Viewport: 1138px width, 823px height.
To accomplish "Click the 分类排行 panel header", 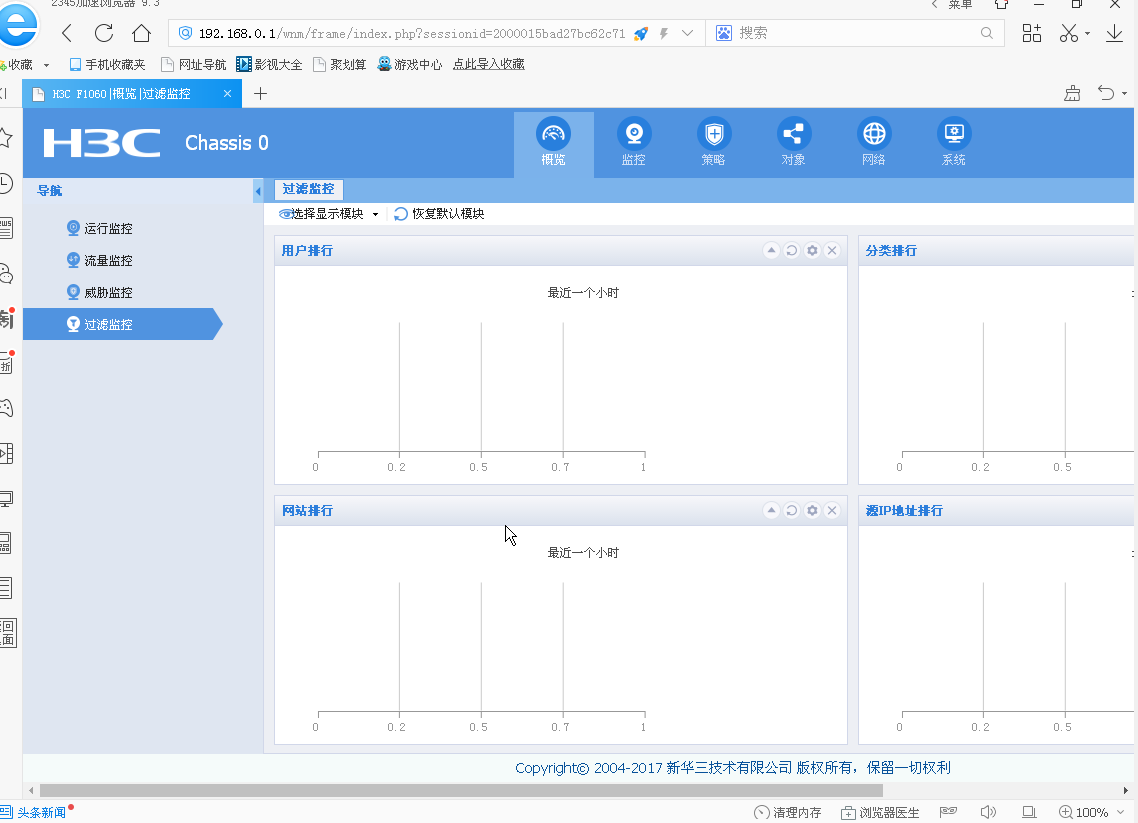I will [x=996, y=250].
